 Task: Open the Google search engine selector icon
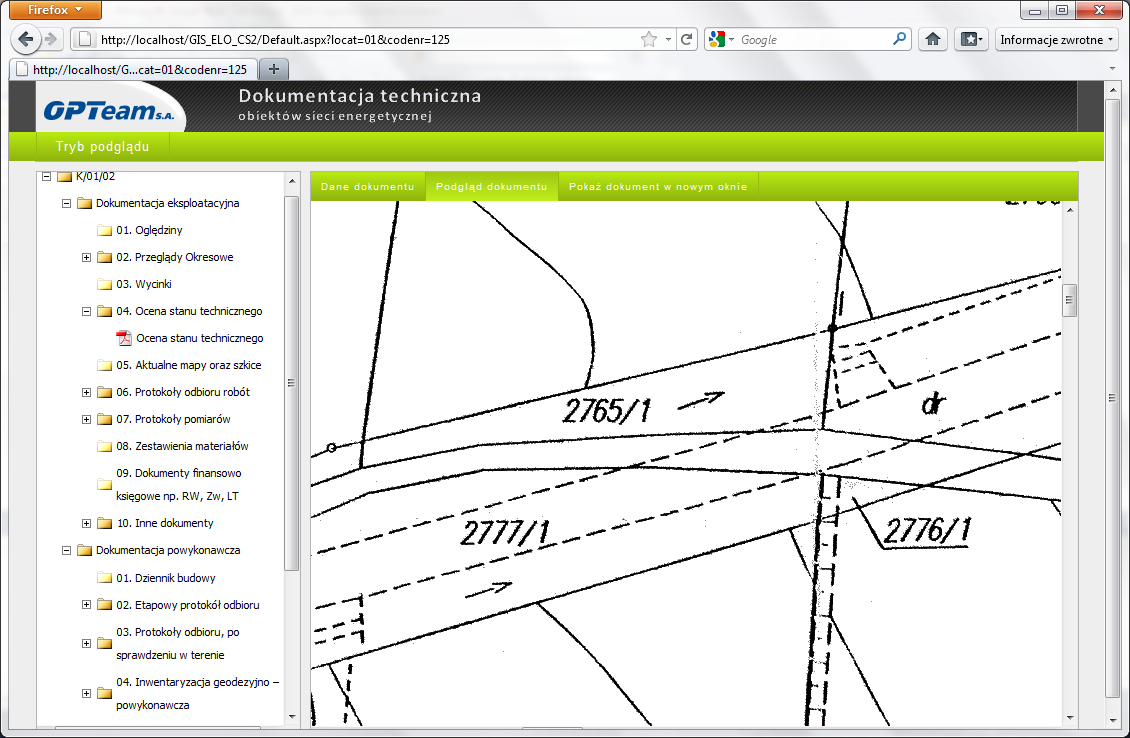point(720,40)
